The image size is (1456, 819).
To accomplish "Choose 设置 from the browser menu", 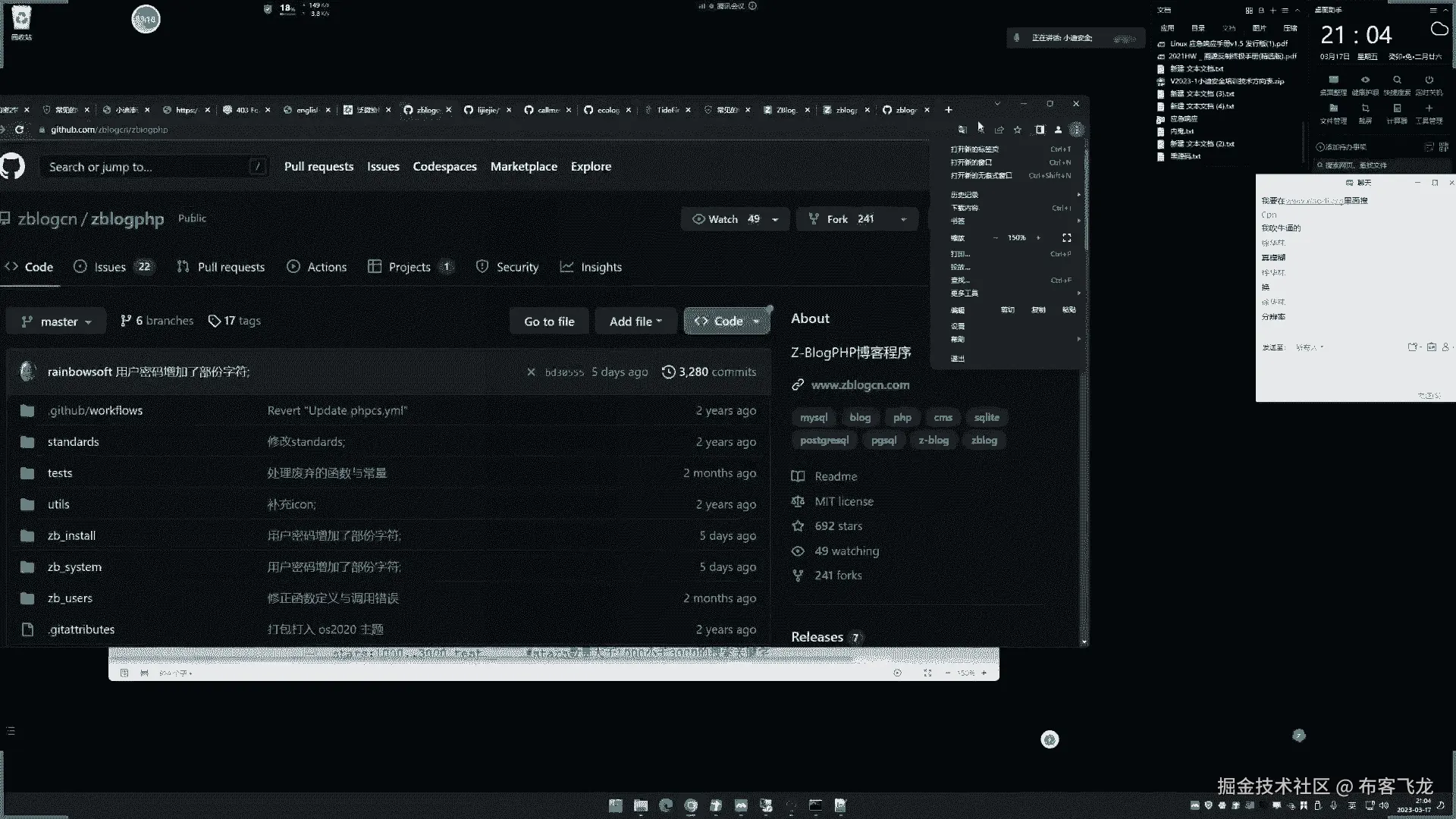I will pos(958,326).
